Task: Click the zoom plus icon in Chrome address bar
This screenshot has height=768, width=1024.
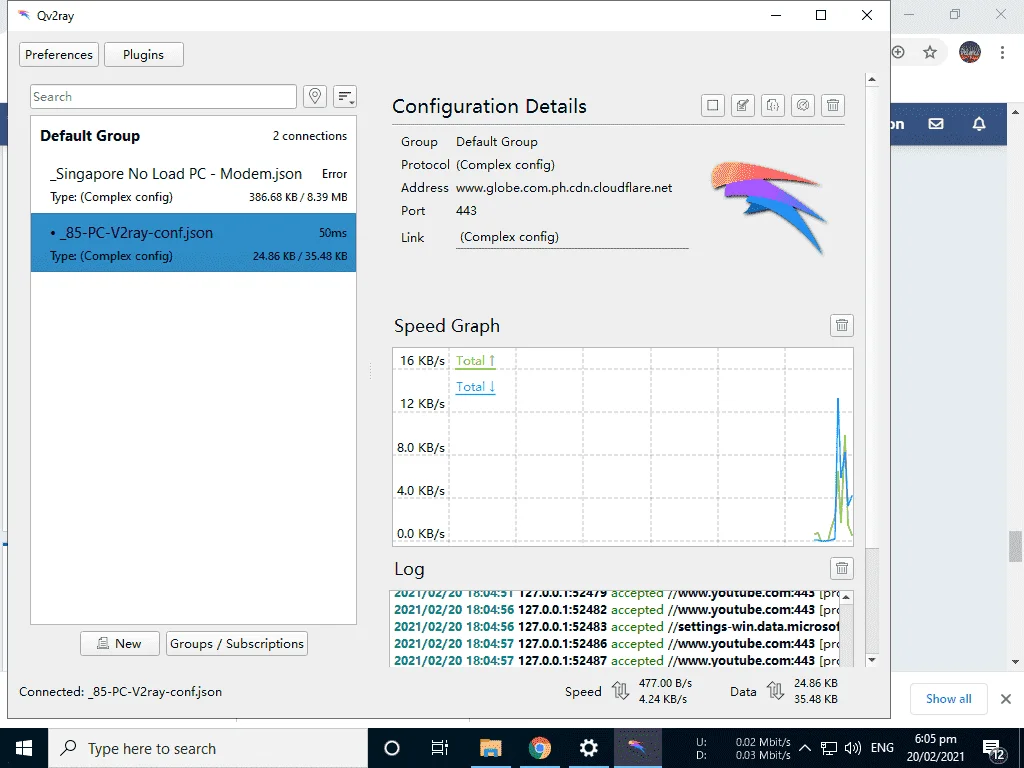Action: 899,52
